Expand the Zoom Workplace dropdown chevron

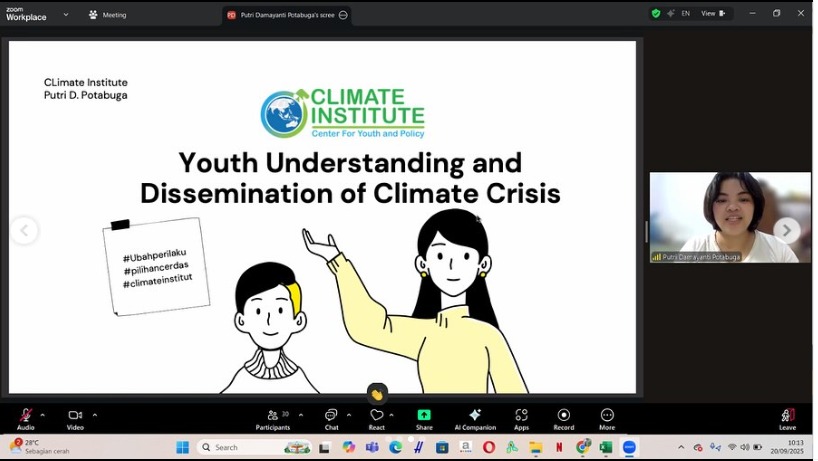[x=66, y=15]
